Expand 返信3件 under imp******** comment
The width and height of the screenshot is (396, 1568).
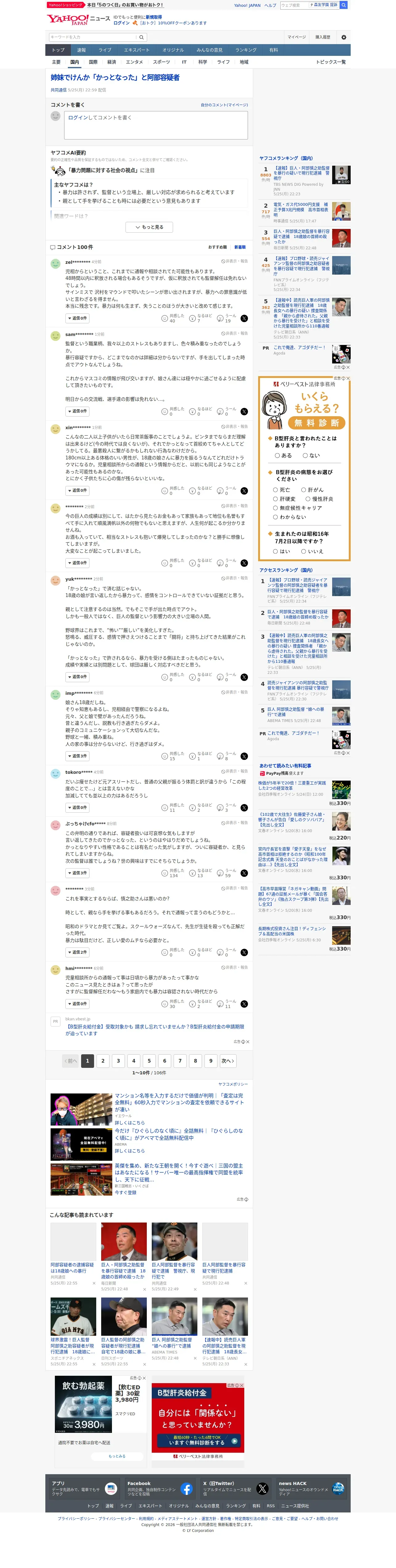tap(77, 756)
